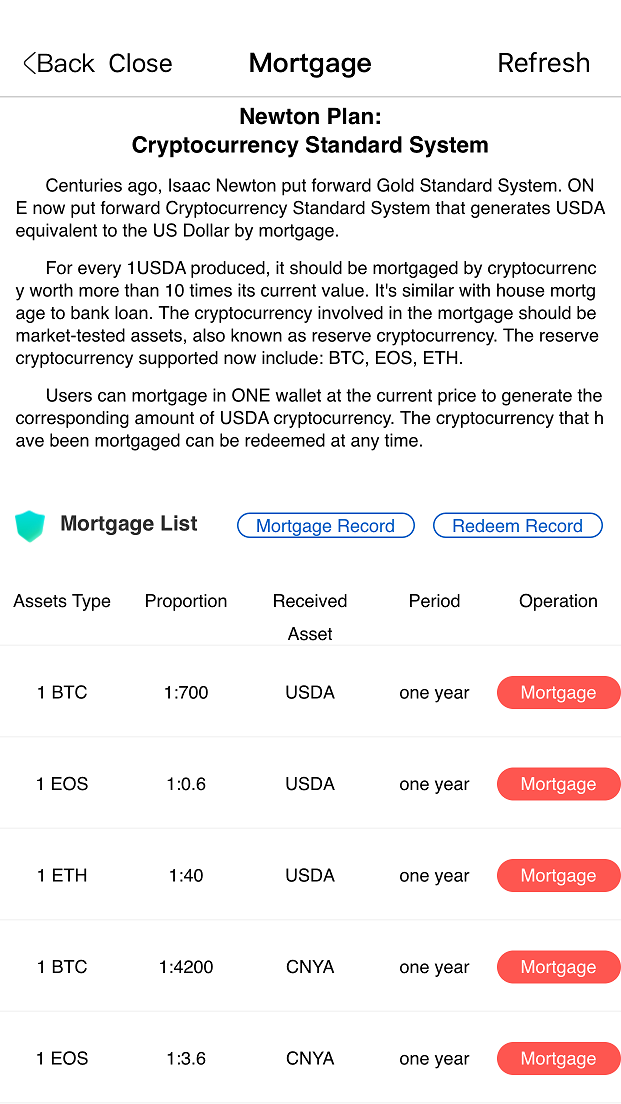Viewport: 621px width, 1104px height.
Task: Select the Proportion column header
Action: click(186, 601)
